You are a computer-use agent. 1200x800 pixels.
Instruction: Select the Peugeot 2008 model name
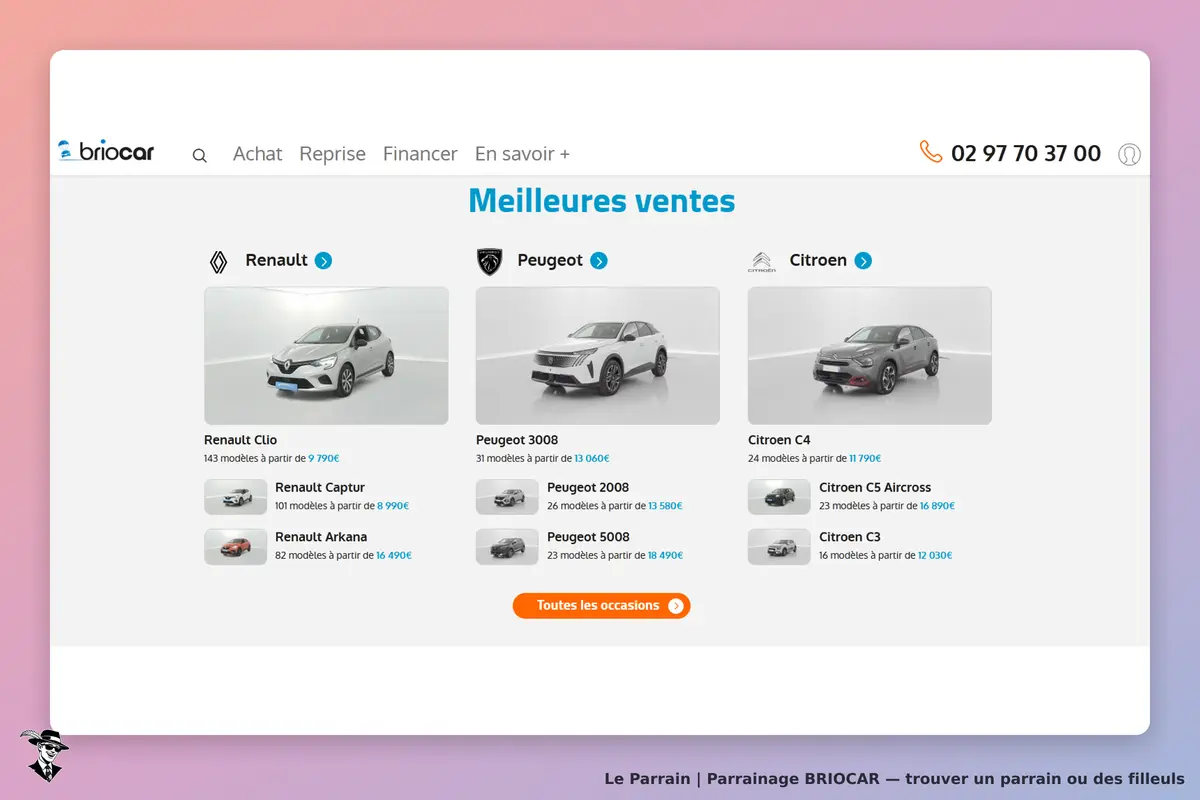[x=588, y=488]
